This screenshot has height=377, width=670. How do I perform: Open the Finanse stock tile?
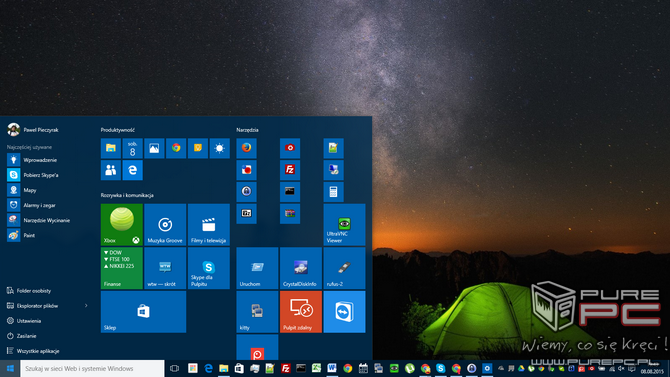[122, 268]
